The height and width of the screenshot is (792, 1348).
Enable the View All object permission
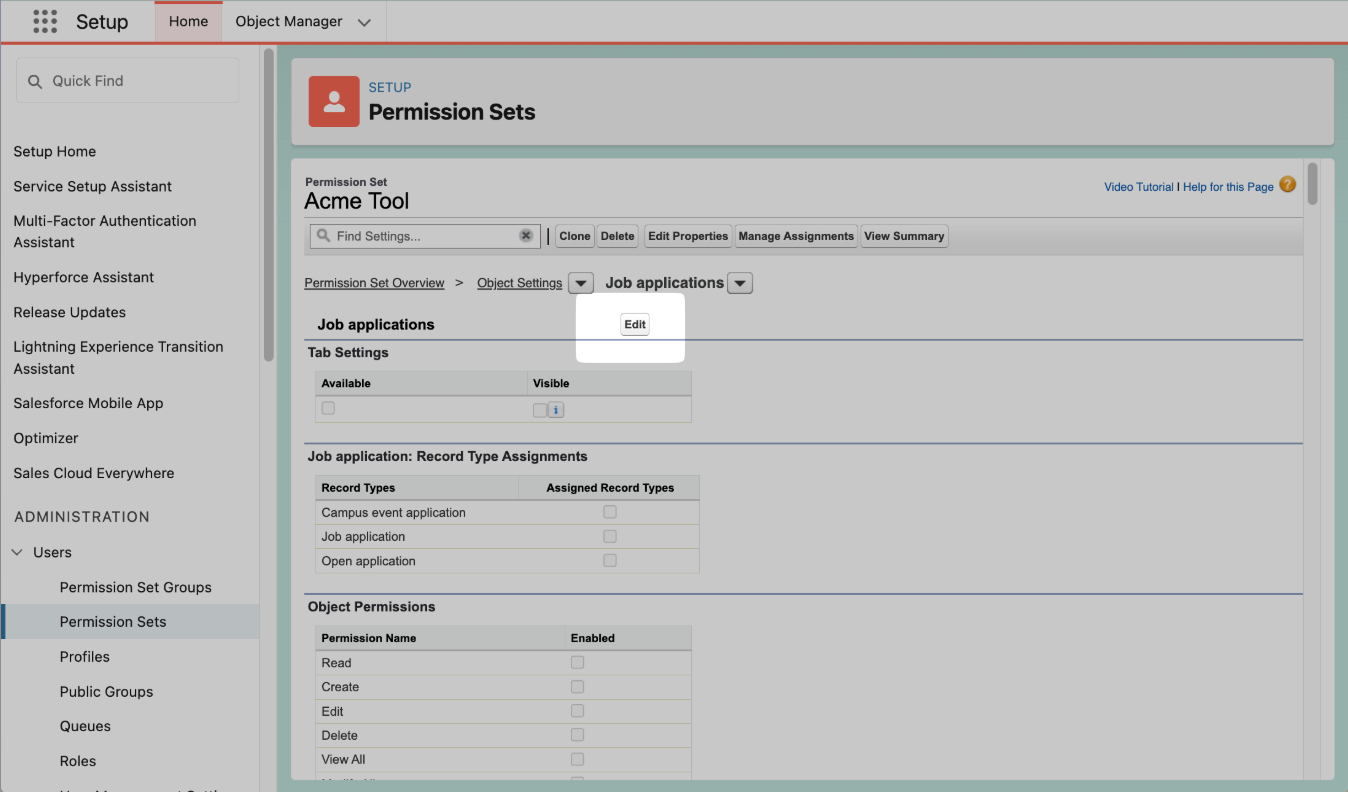(577, 759)
